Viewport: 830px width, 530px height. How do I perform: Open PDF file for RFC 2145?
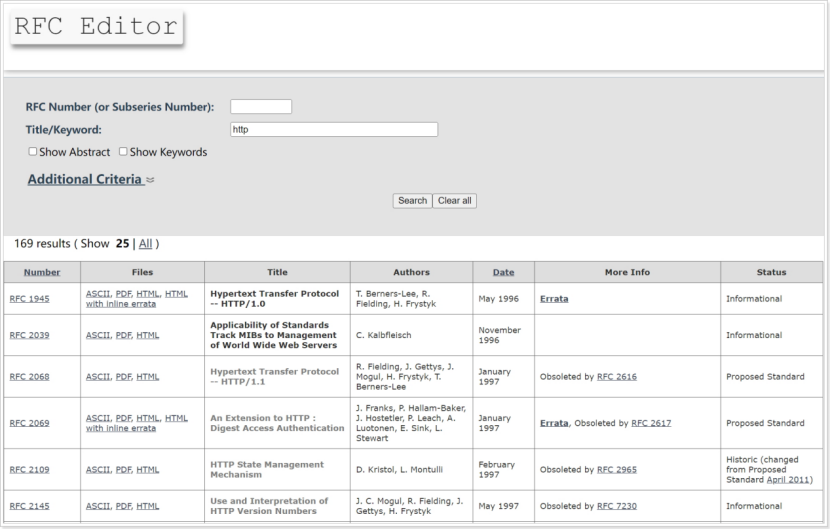coord(123,506)
